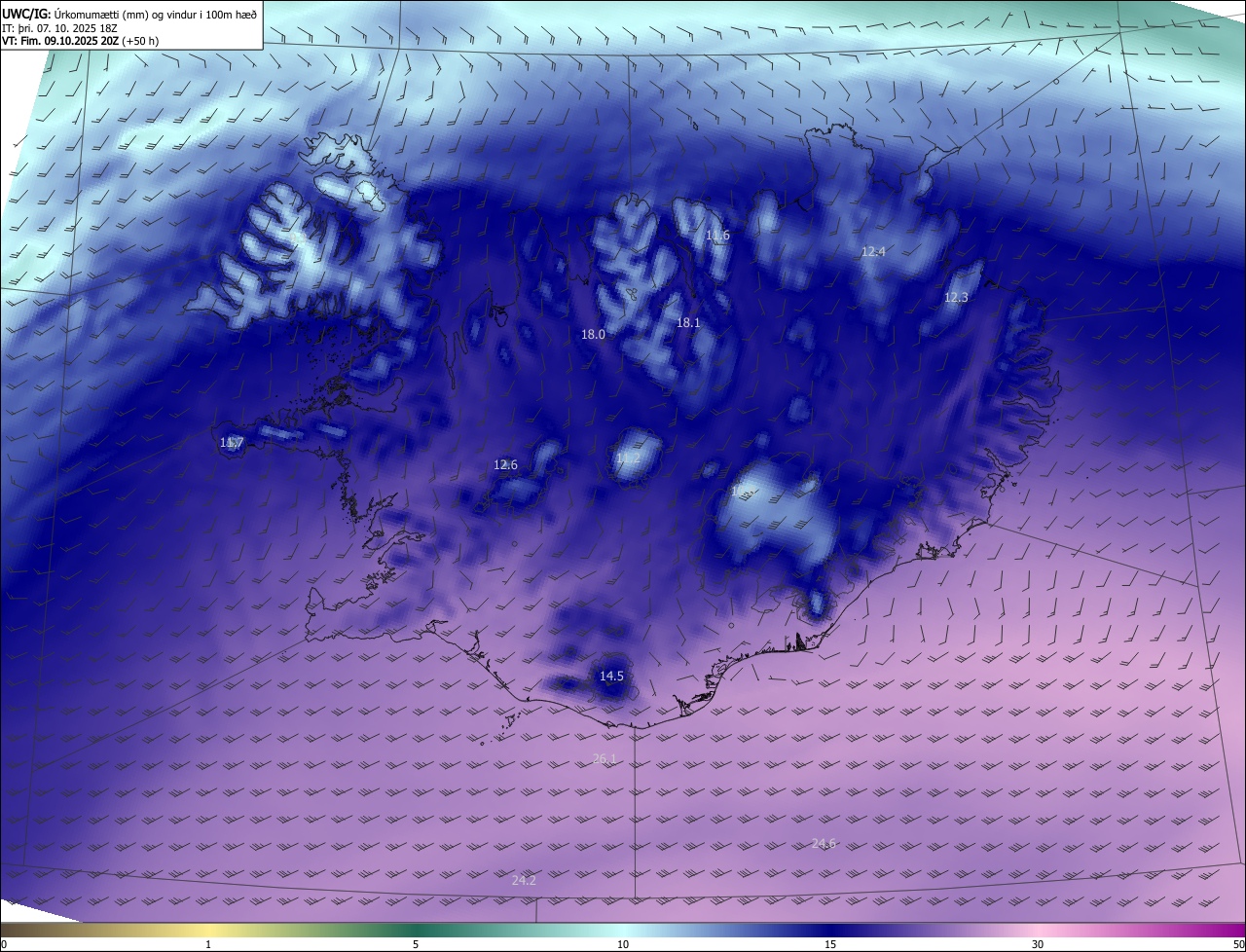Click the 12.6 value label
The width and height of the screenshot is (1246, 952).
[505, 464]
